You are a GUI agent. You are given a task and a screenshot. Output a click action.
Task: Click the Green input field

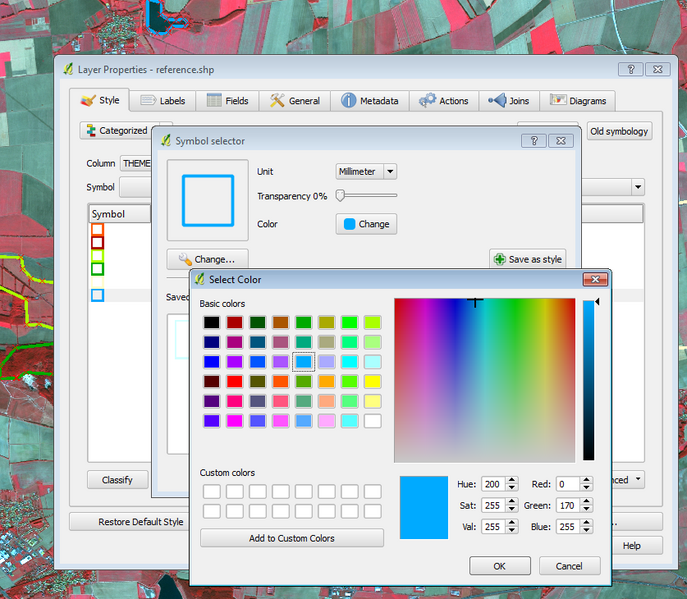tap(568, 505)
